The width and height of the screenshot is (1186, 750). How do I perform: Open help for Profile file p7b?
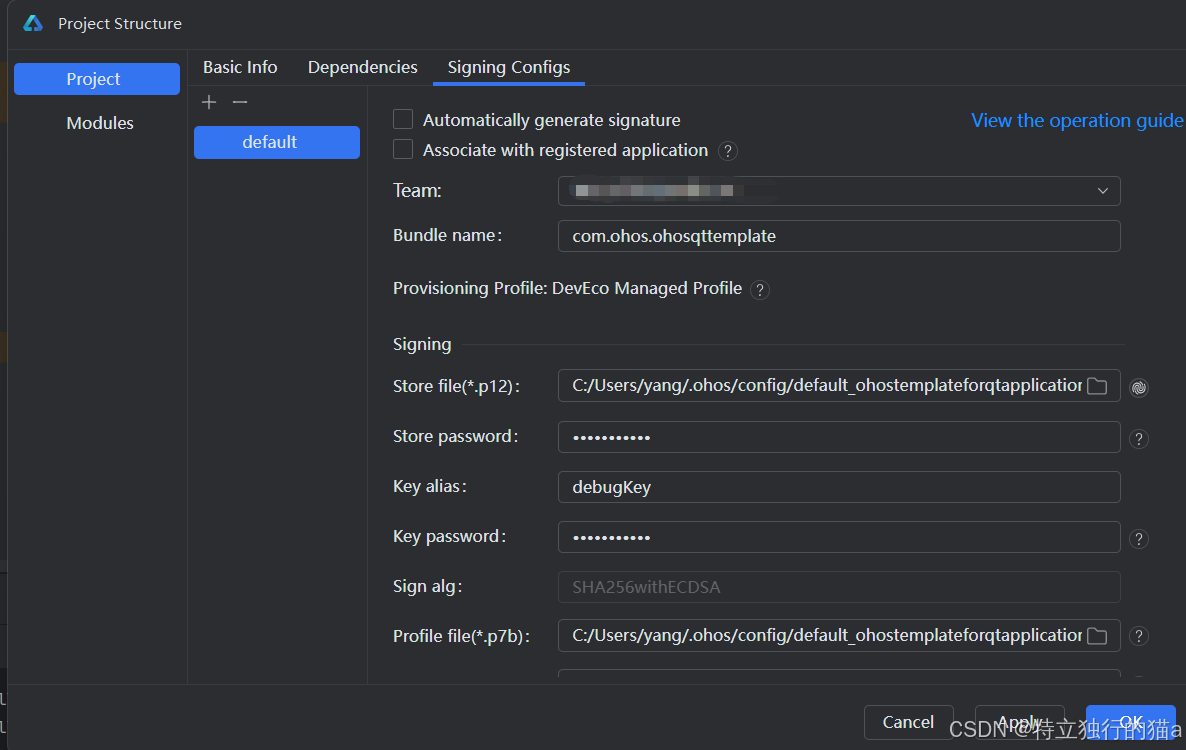point(1139,637)
